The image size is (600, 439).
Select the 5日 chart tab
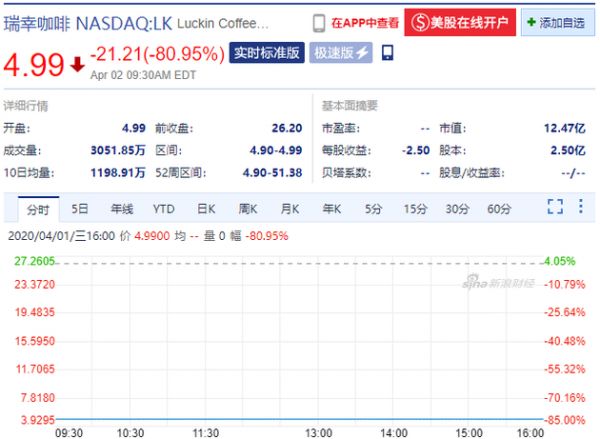(80, 209)
